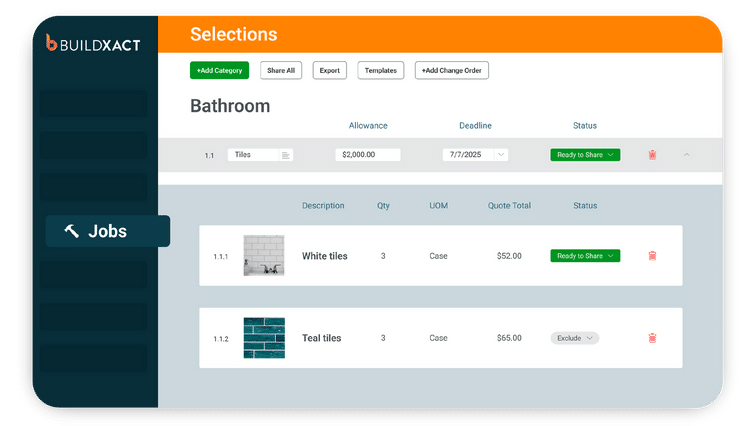This screenshot has height=426, width=752.
Task: Click the Allowance column header
Action: (368, 126)
